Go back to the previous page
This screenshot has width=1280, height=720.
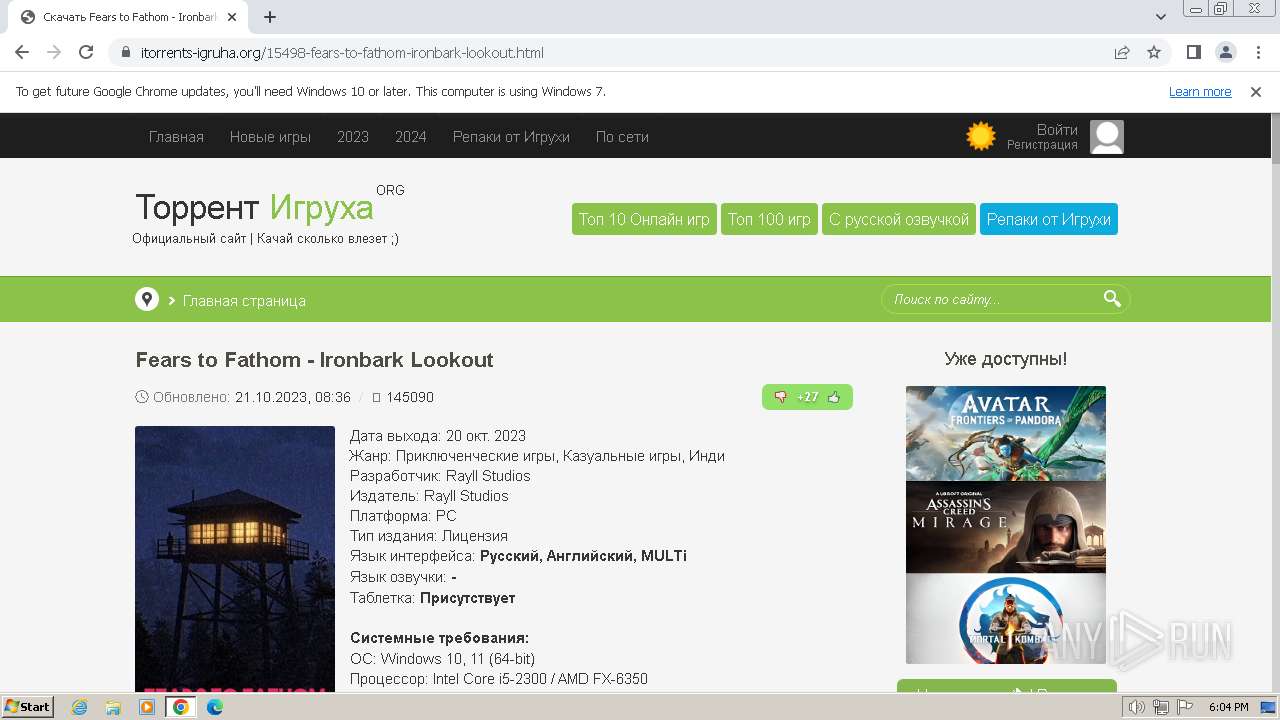pyautogui.click(x=22, y=52)
